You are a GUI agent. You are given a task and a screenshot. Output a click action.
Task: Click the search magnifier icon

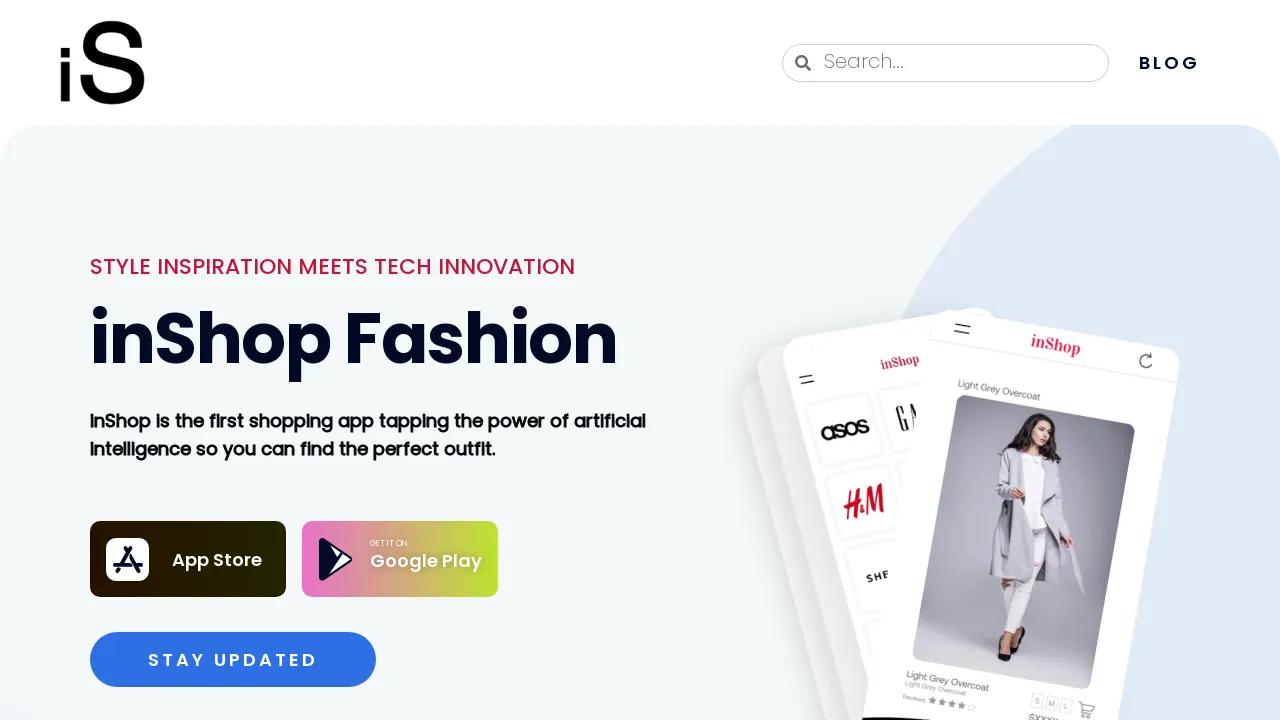(802, 63)
